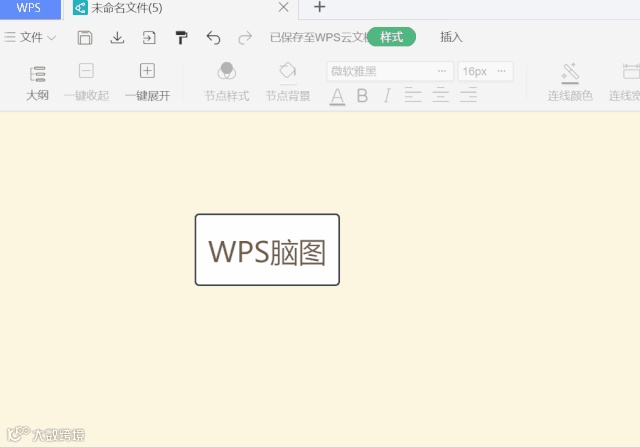Image resolution: width=640 pixels, height=448 pixels.
Task: Redo the last action
Action: (x=245, y=38)
